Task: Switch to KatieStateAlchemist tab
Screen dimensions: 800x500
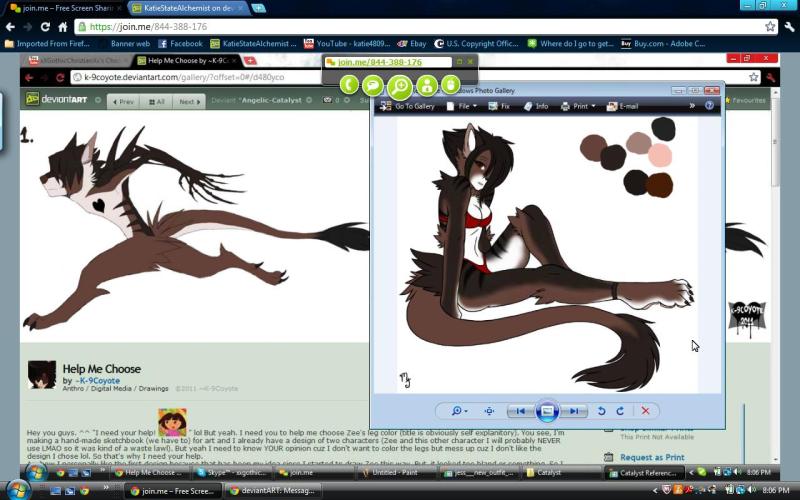Action: tap(188, 8)
